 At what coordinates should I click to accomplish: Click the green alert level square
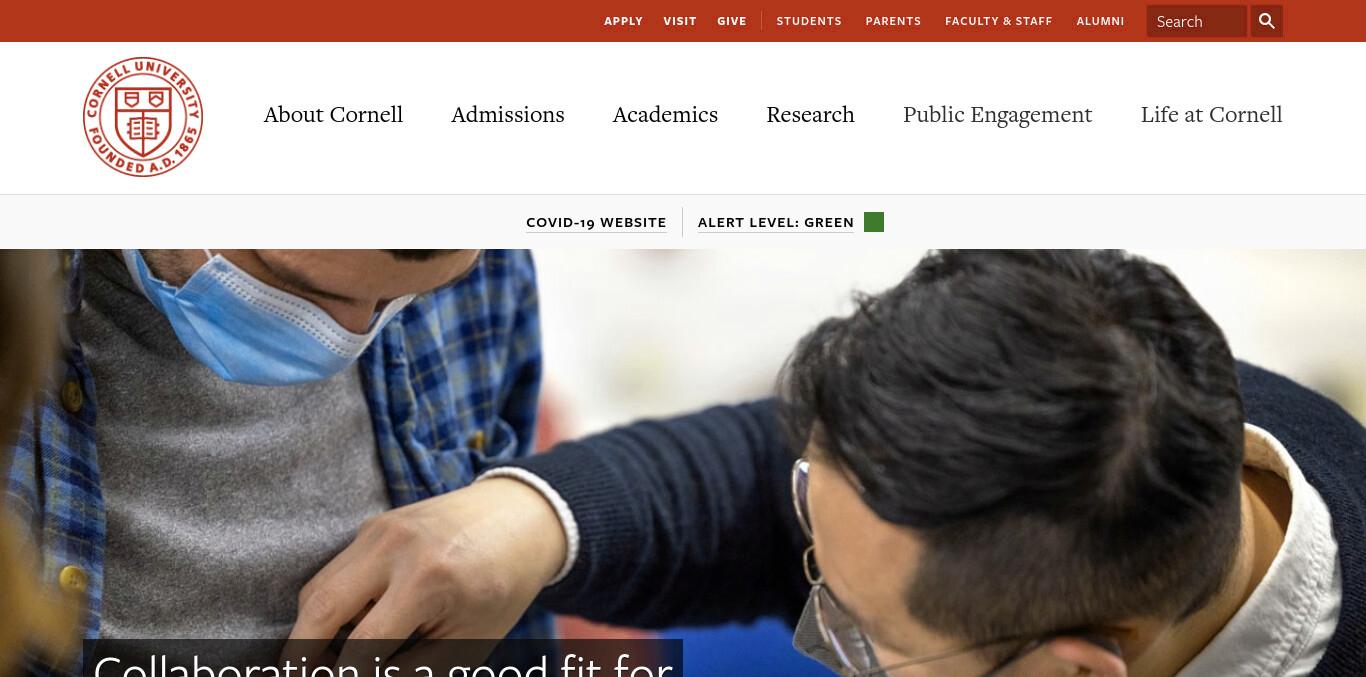click(x=874, y=222)
